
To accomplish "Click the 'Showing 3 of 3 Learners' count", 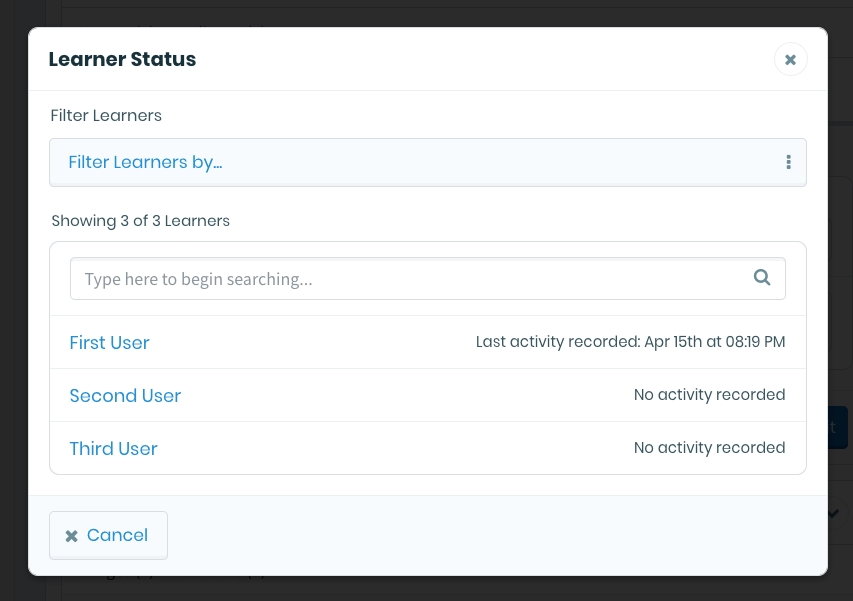I will click(140, 221).
